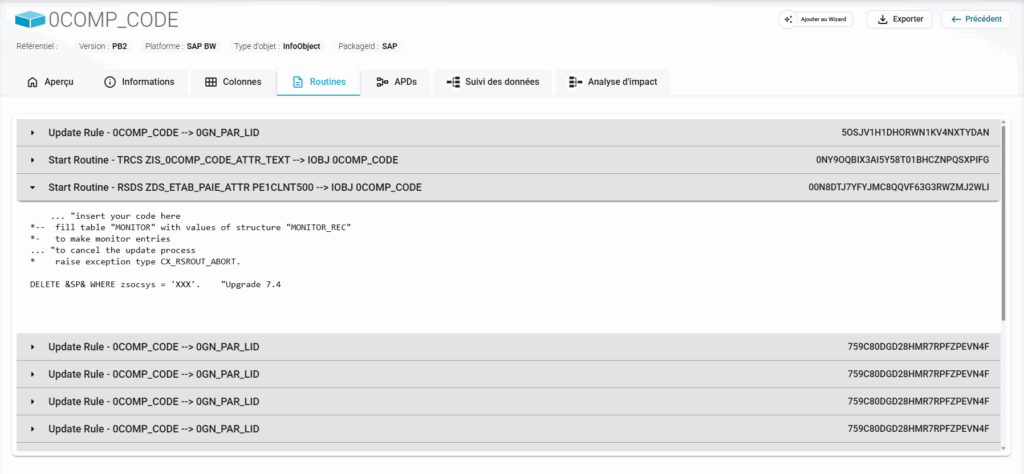The width and height of the screenshot is (1024, 474).
Task: Click the raise exception type CX_RSROUT_ABORT line
Action: tap(135, 261)
